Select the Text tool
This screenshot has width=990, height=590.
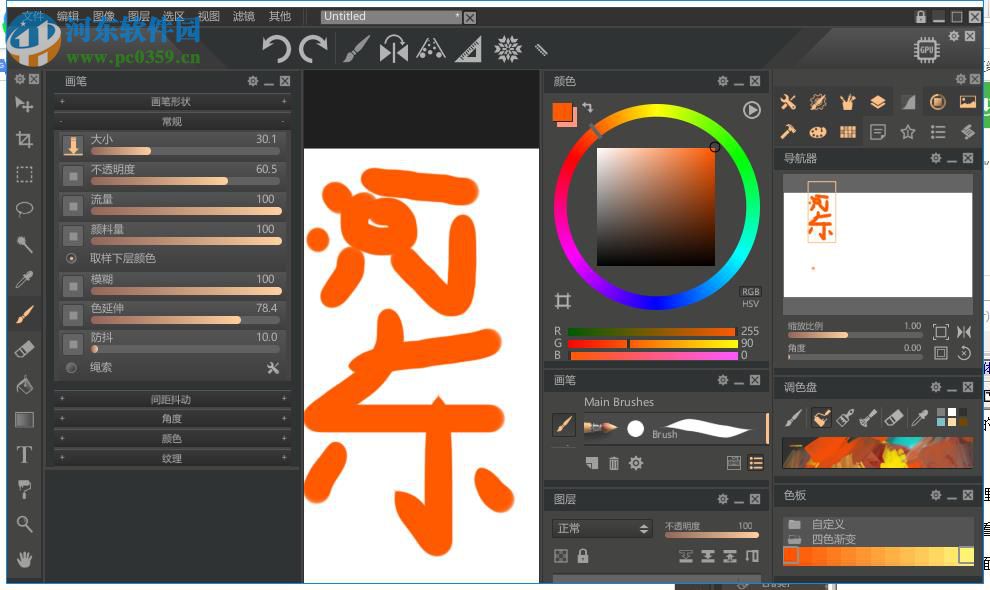pyautogui.click(x=25, y=454)
